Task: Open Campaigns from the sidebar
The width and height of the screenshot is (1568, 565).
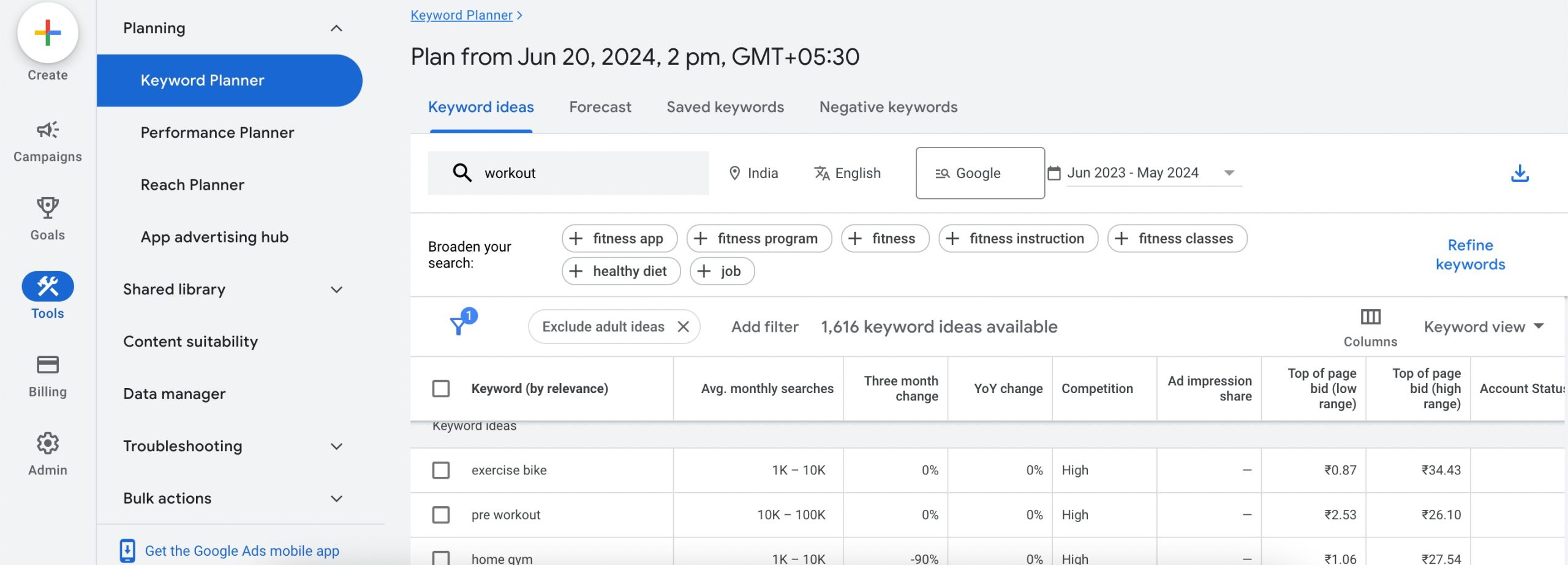Action: click(x=48, y=141)
